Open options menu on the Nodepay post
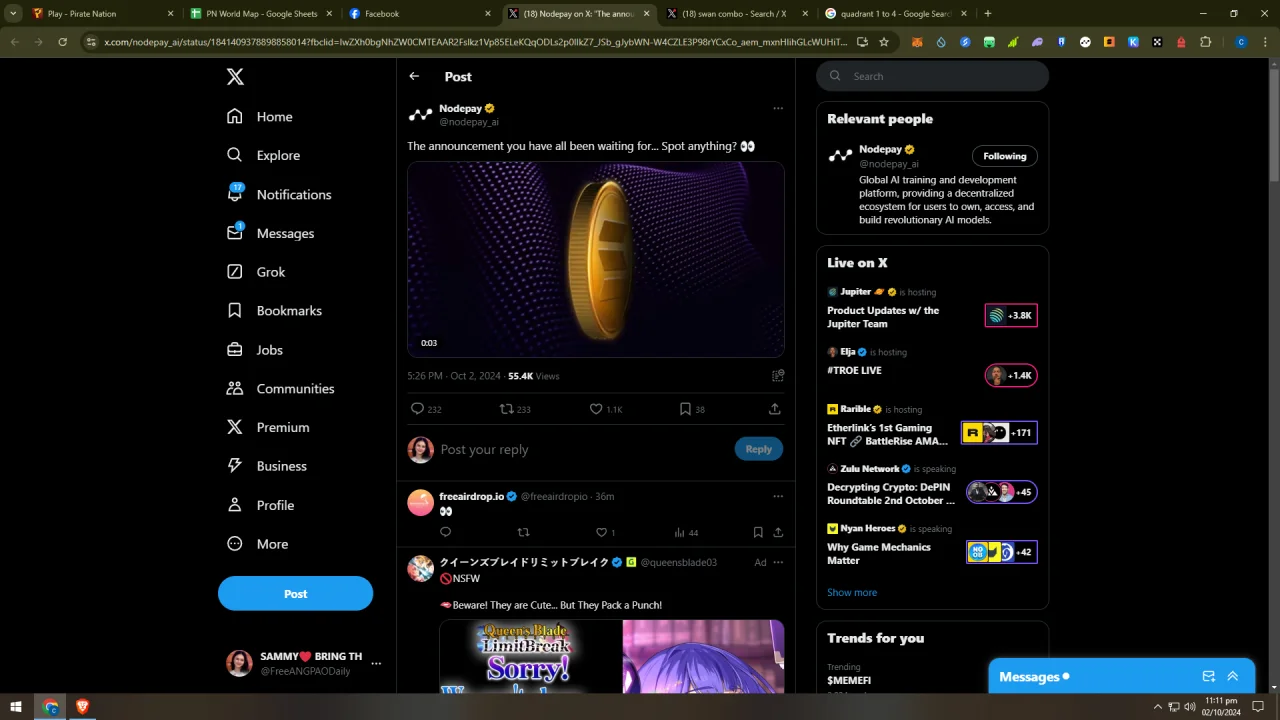 click(778, 108)
